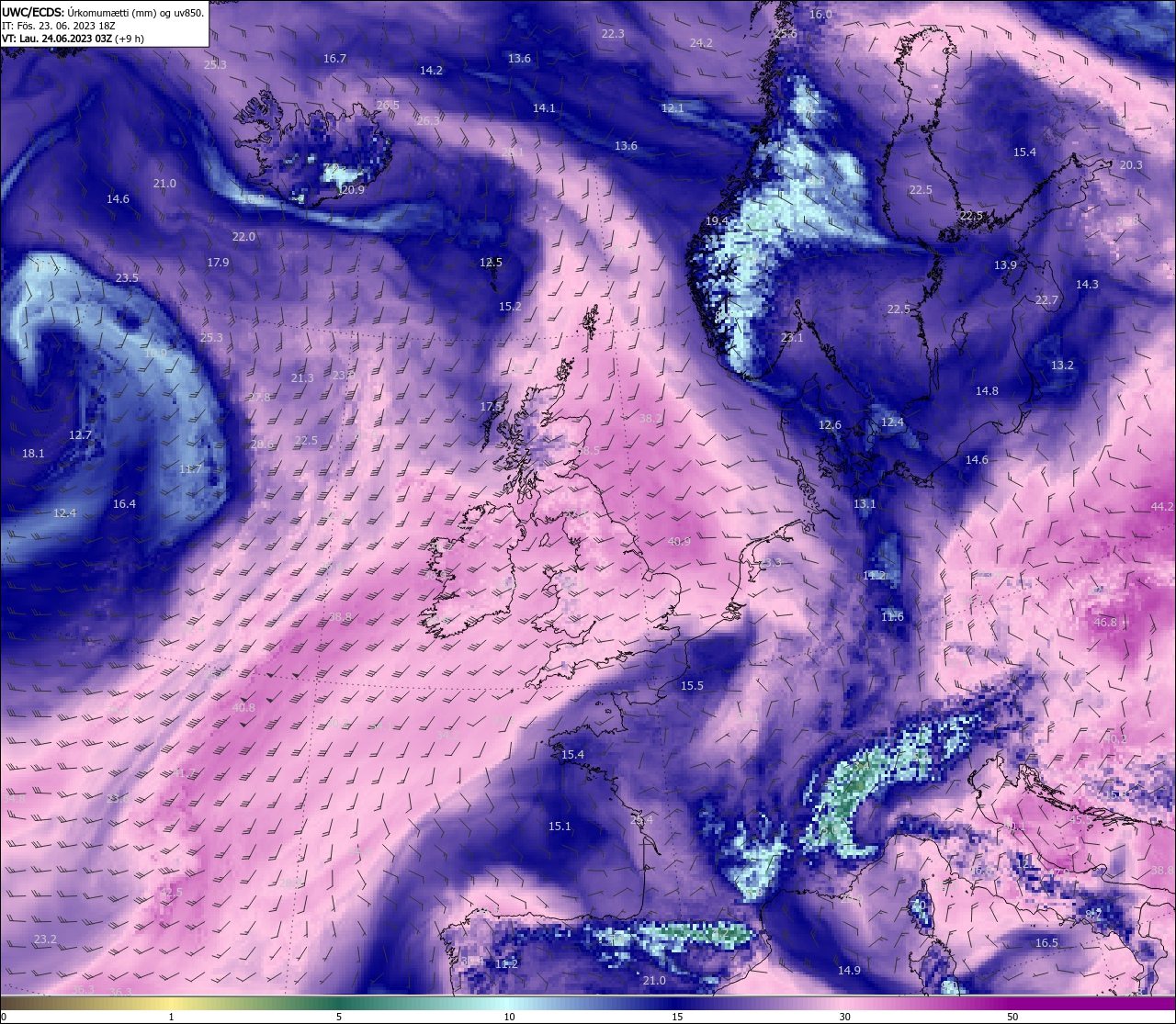Click the 21.3 value on the map

[x=302, y=378]
